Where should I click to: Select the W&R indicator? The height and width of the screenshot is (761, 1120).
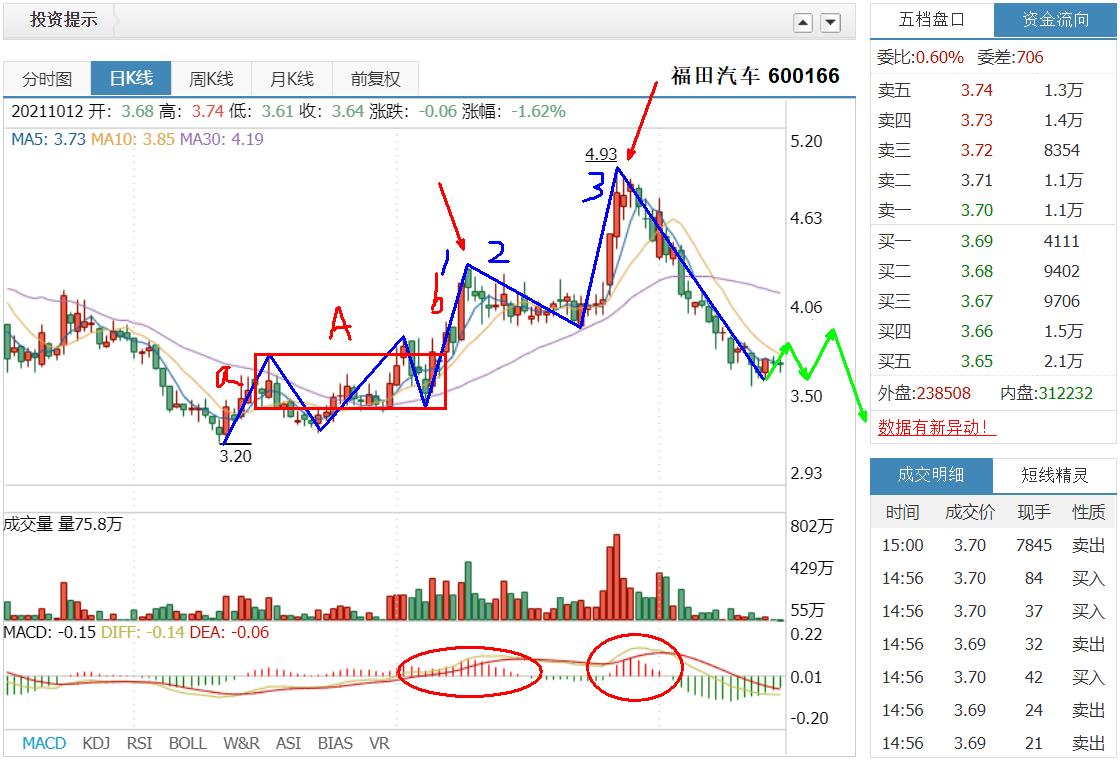click(x=241, y=743)
